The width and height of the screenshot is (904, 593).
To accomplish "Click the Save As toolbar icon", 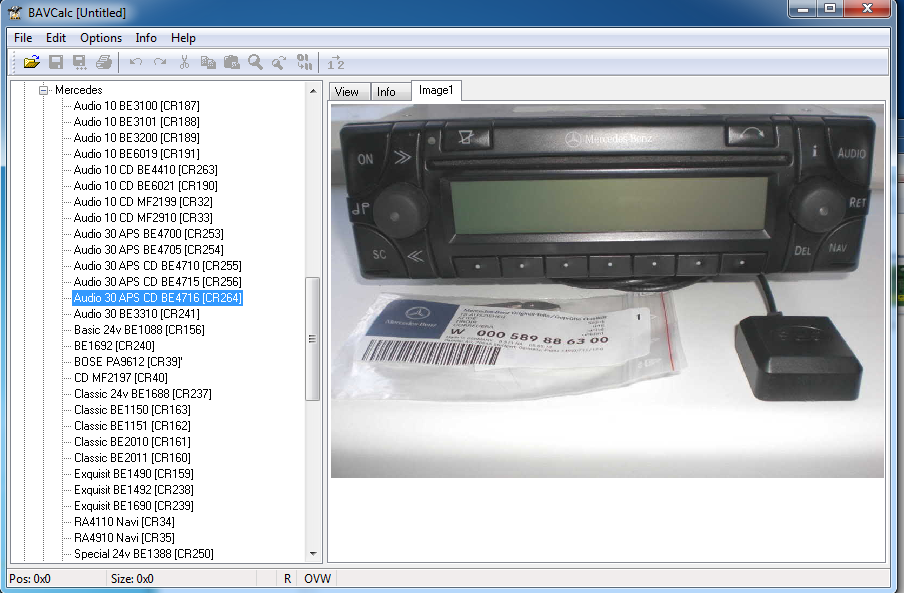I will [79, 61].
